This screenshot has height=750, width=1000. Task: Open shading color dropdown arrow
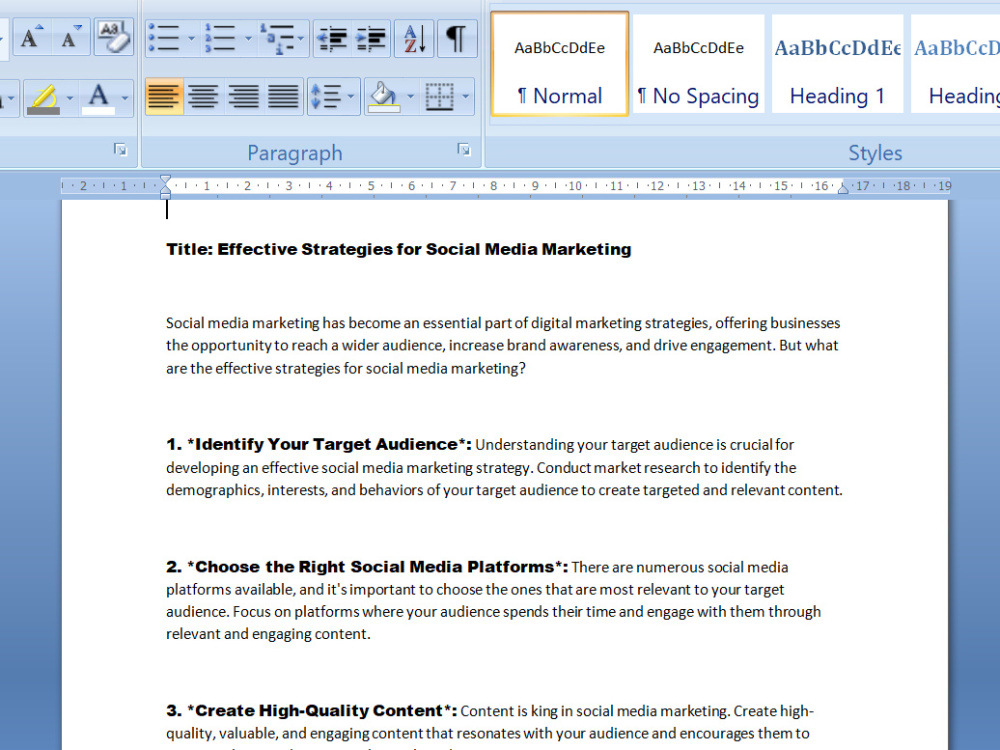tap(410, 97)
